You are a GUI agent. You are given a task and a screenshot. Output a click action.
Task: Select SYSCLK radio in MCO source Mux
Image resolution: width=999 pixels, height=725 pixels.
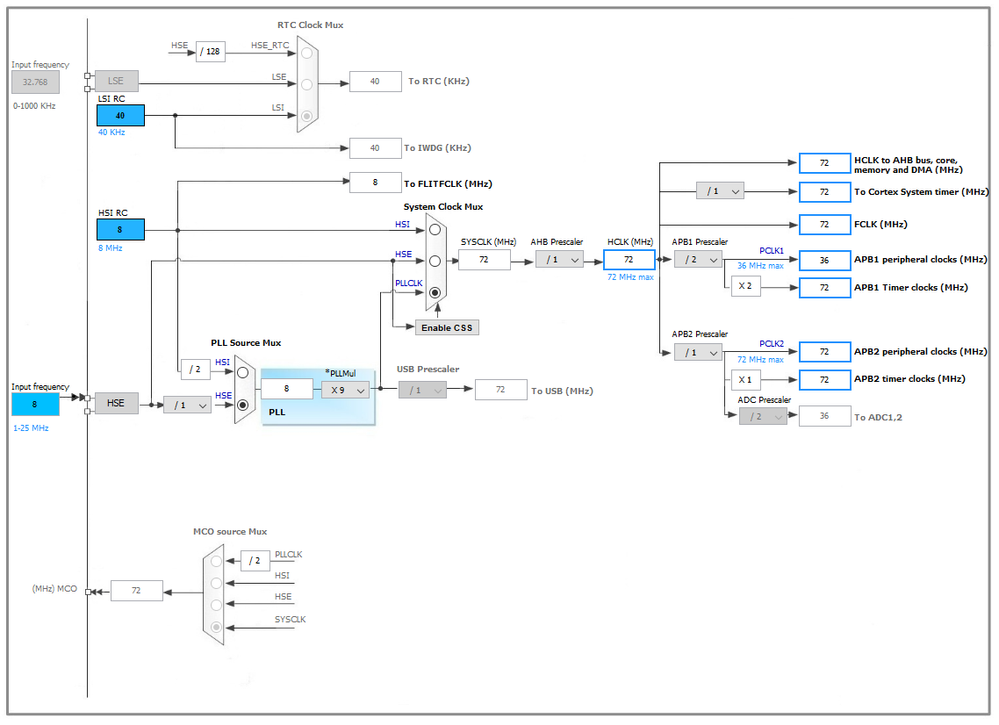point(217,627)
